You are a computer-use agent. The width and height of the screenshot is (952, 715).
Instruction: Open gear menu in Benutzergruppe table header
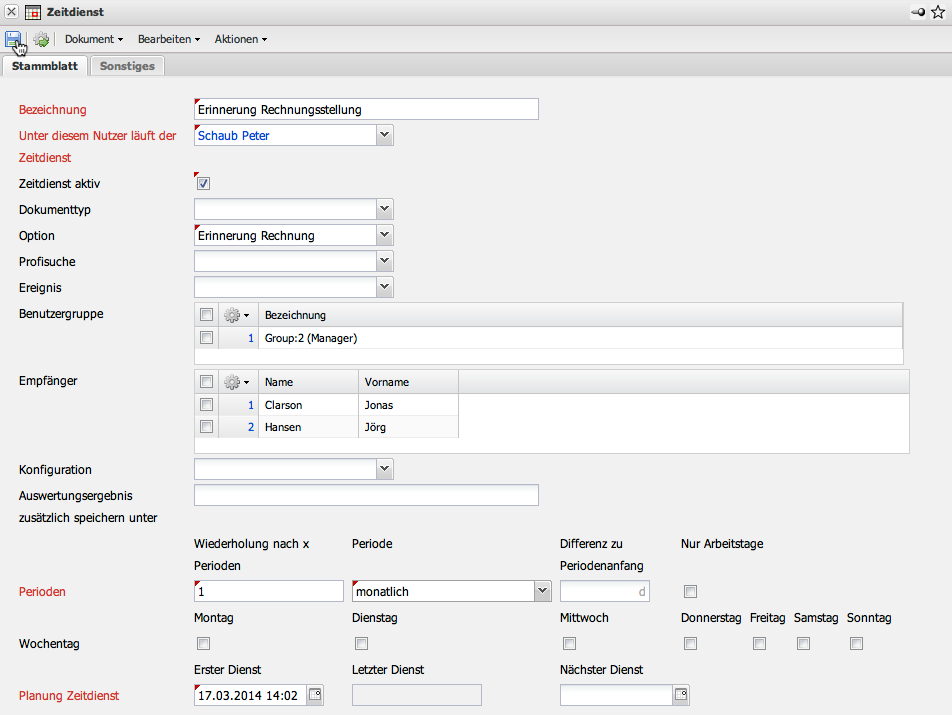point(236,315)
